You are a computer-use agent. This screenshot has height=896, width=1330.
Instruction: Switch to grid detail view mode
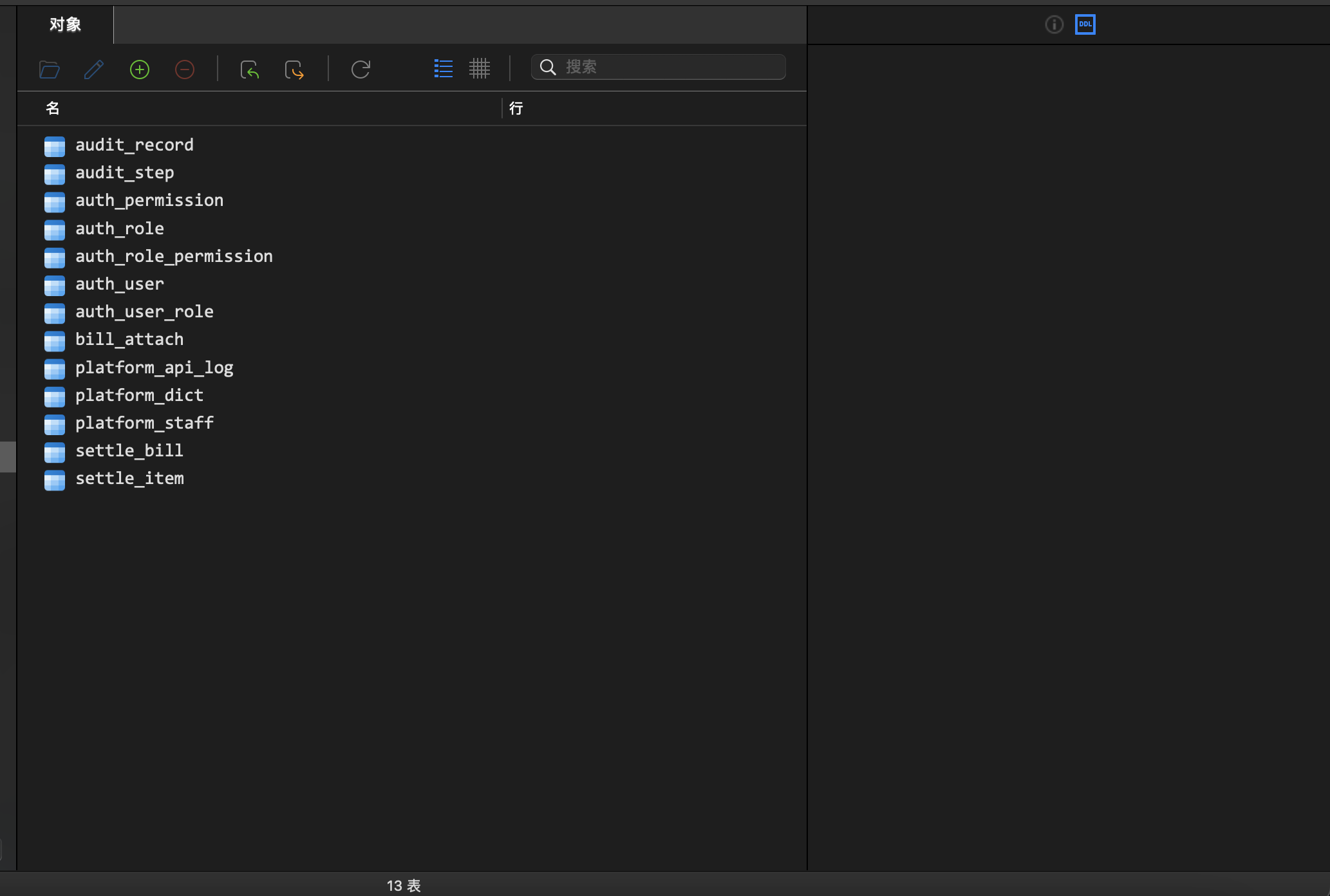pos(480,68)
